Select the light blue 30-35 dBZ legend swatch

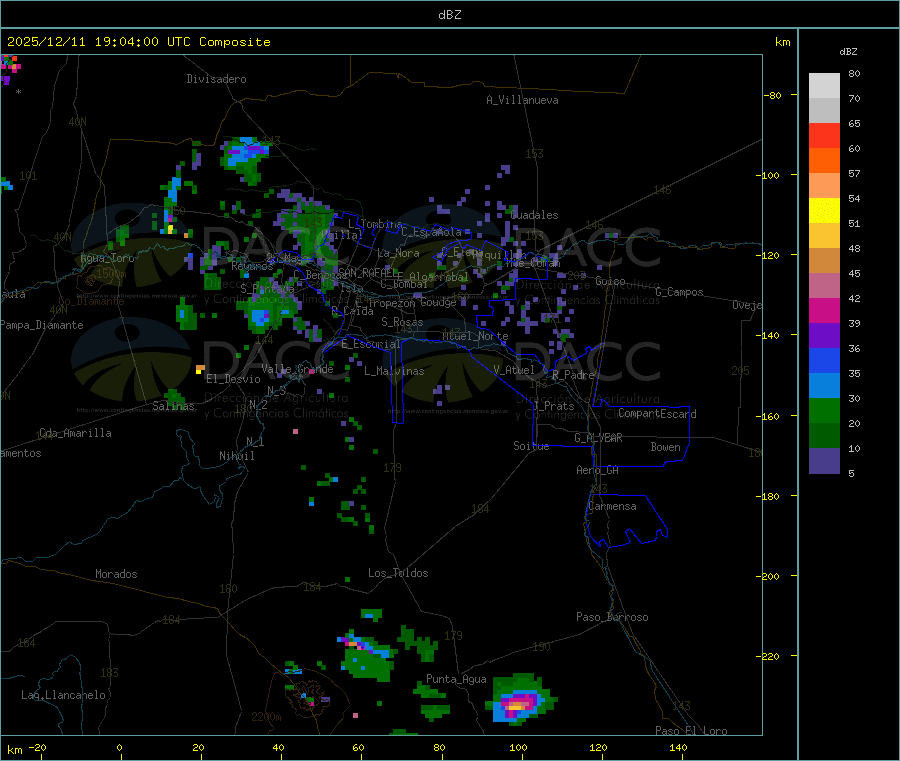click(824, 385)
